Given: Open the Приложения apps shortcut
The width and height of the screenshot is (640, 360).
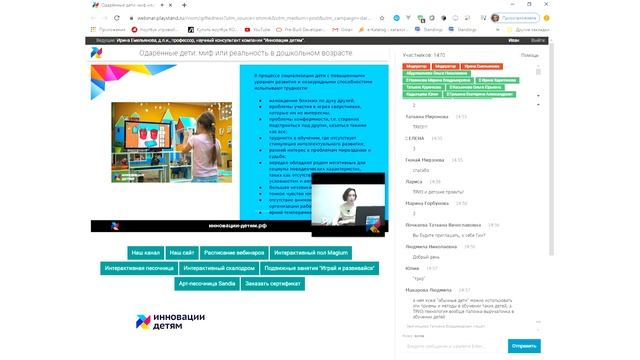Looking at the screenshot, I should tap(108, 30).
